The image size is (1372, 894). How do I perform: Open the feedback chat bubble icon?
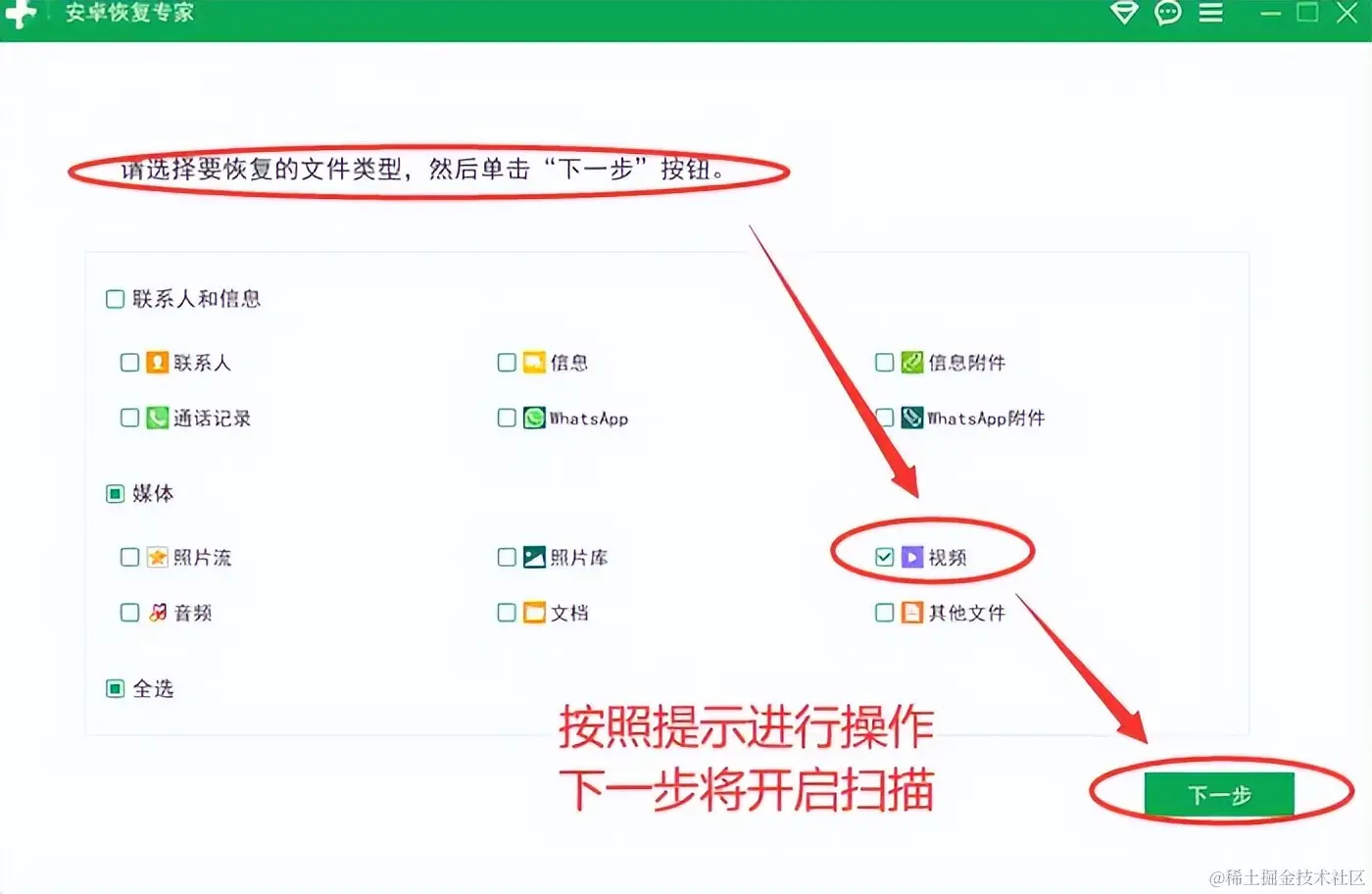[1168, 13]
